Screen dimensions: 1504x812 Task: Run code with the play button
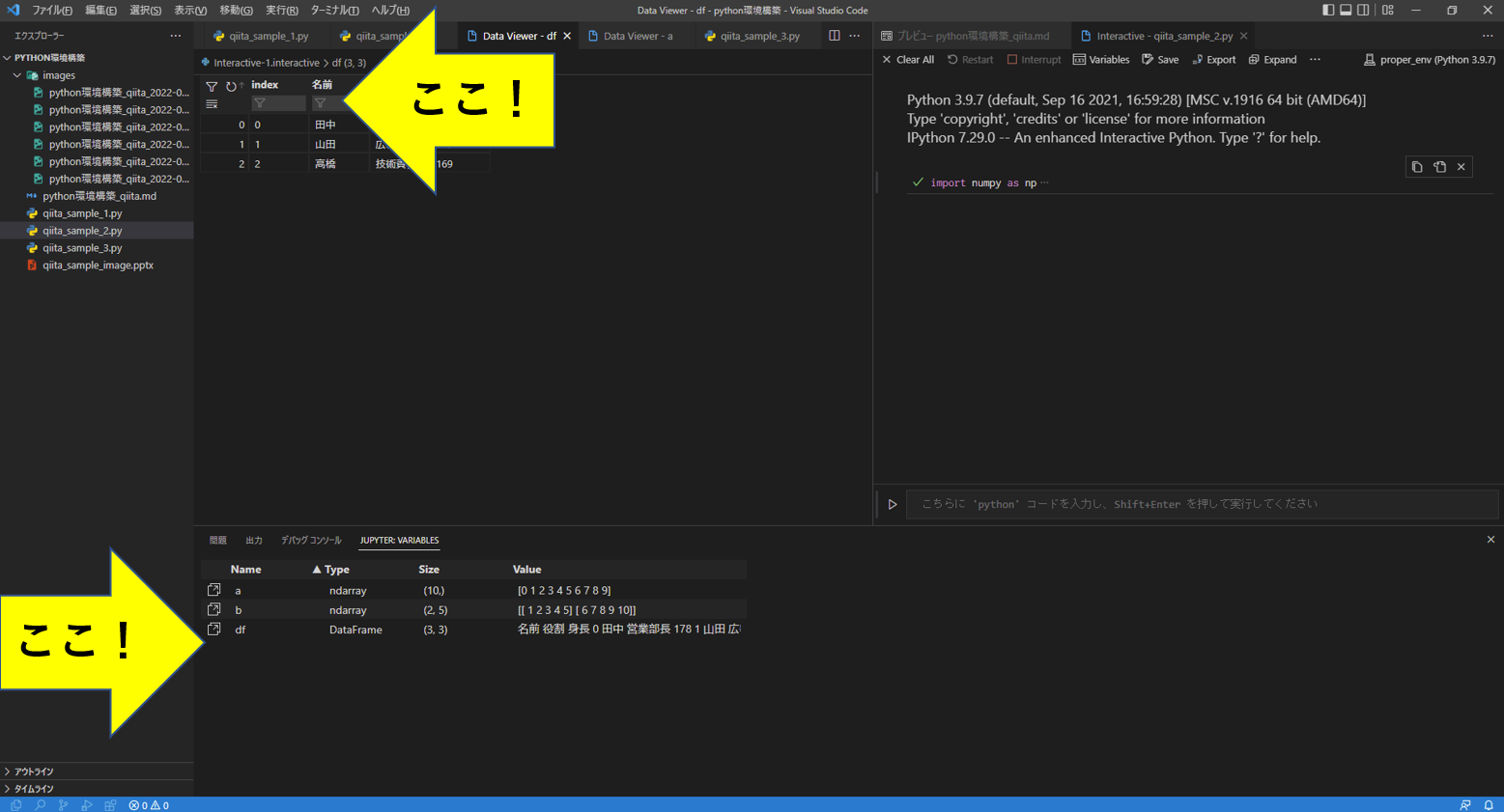pos(892,503)
